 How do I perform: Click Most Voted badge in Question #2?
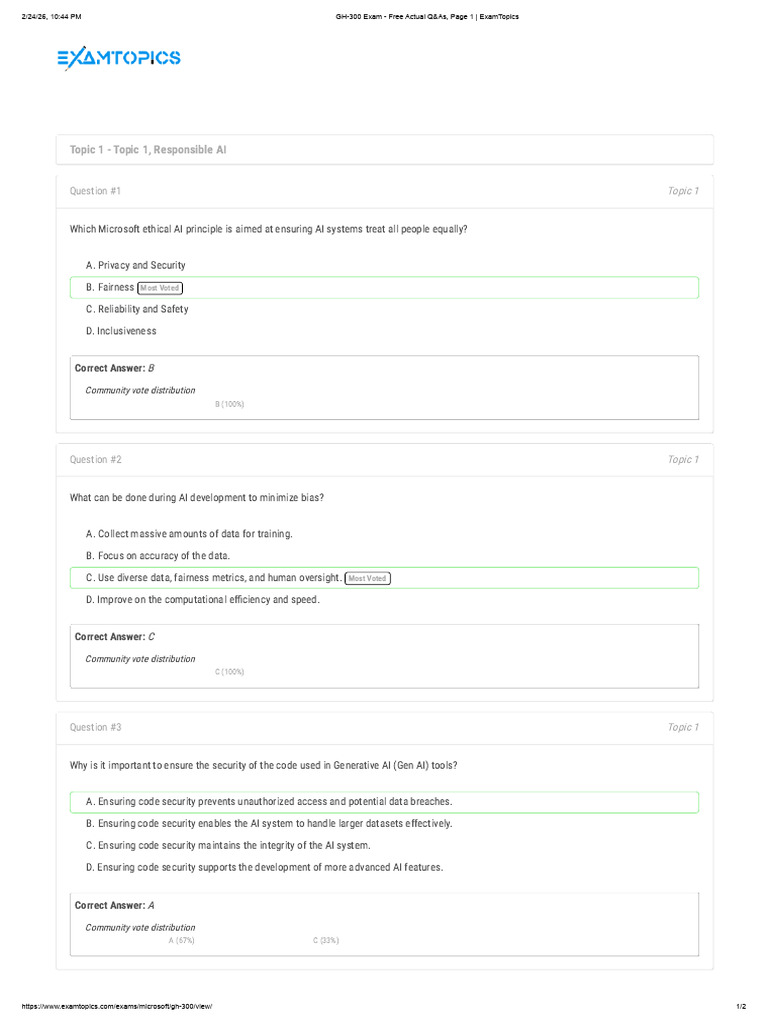click(367, 578)
